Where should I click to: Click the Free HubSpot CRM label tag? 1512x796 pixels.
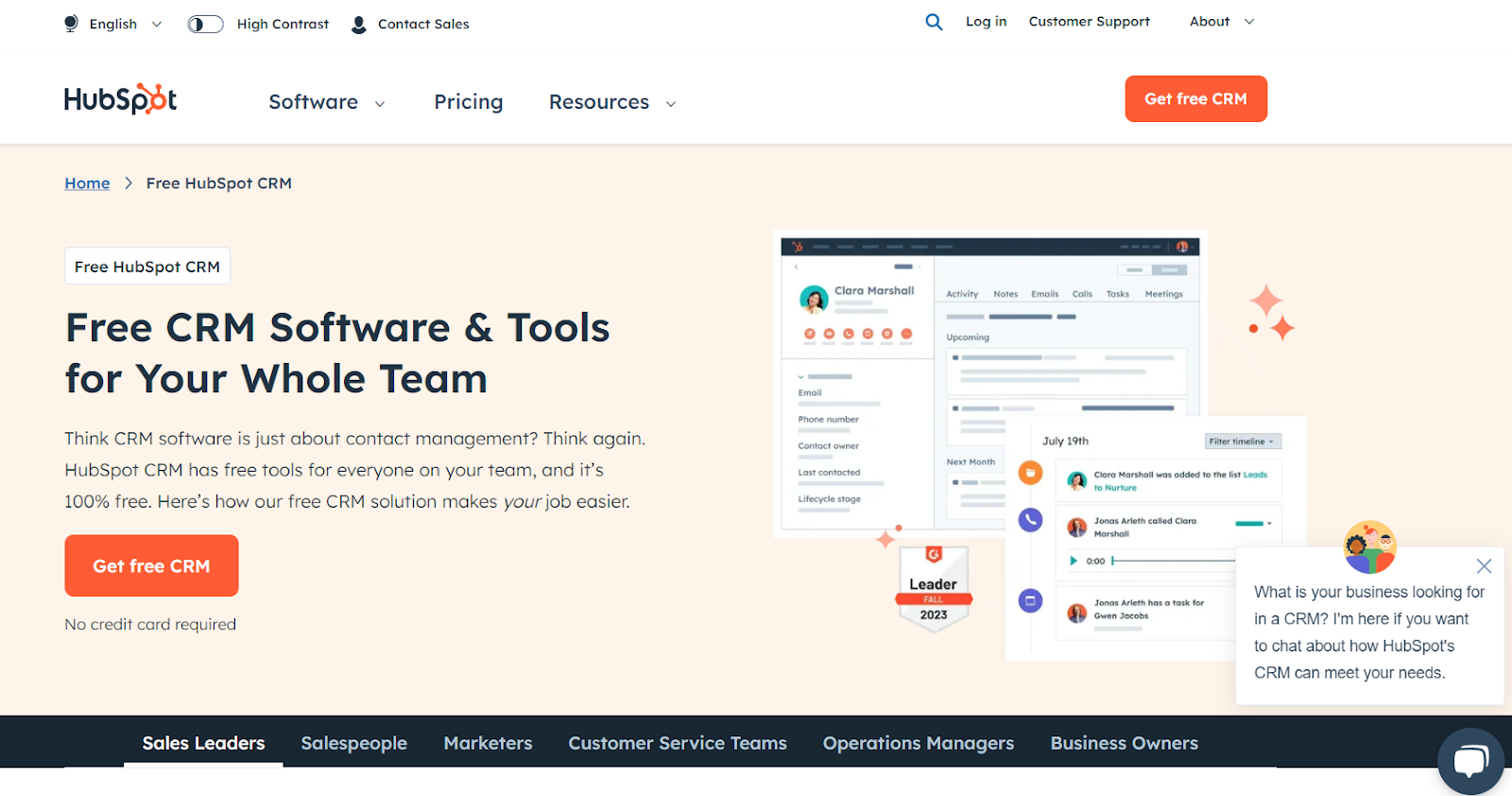[147, 267]
